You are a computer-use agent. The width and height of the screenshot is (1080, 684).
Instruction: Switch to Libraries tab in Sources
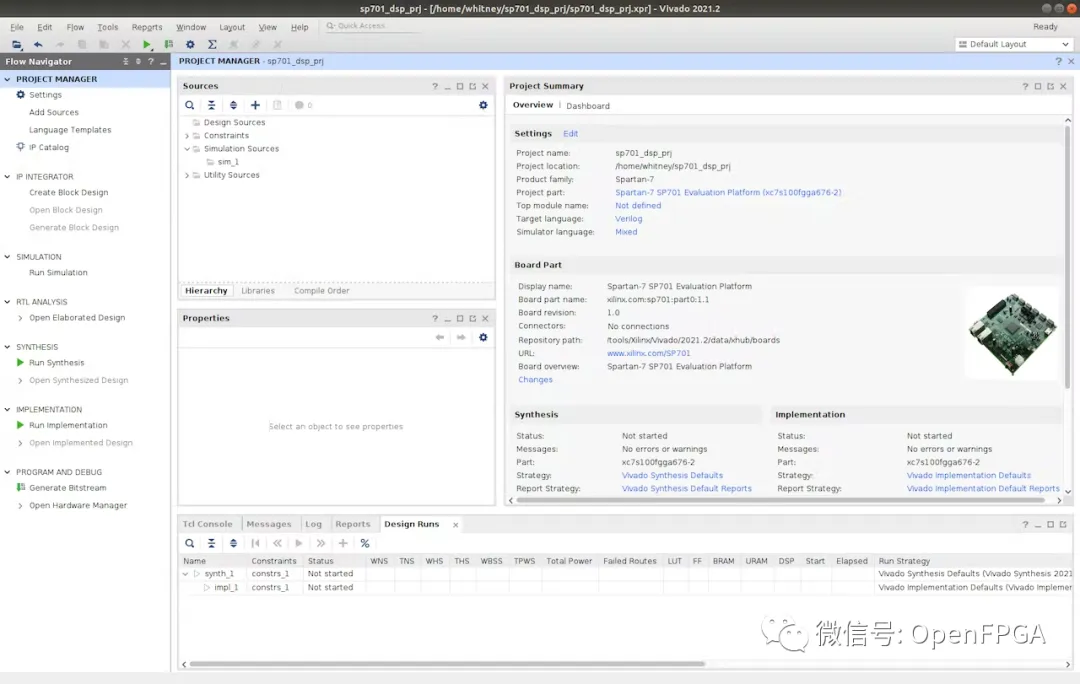coord(258,291)
